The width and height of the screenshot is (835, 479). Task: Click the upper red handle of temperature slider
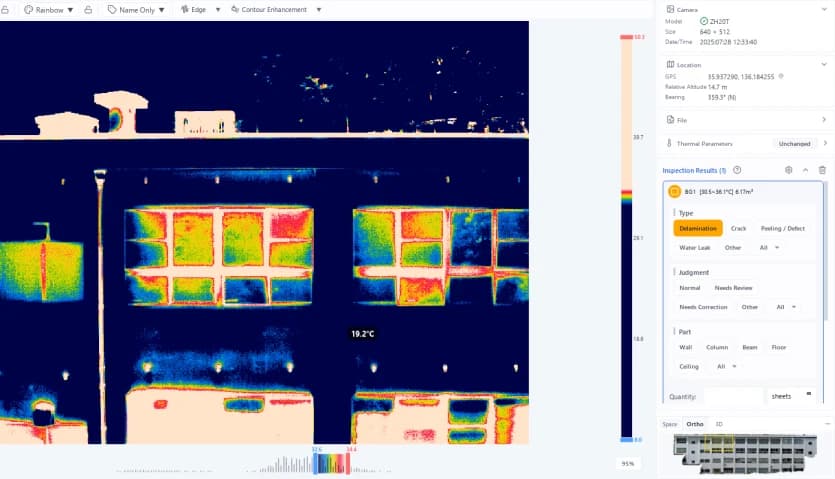[x=627, y=37]
